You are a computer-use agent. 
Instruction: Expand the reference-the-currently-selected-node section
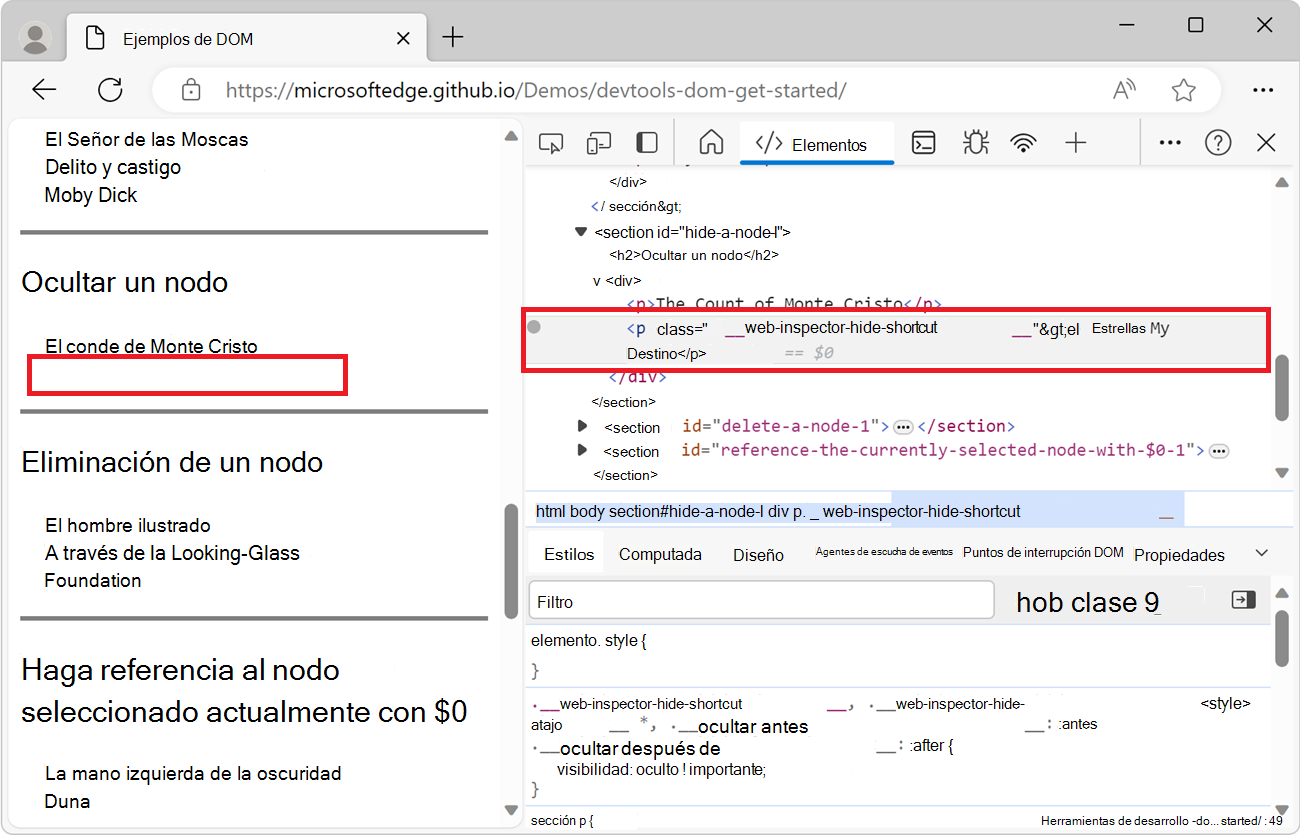click(582, 450)
